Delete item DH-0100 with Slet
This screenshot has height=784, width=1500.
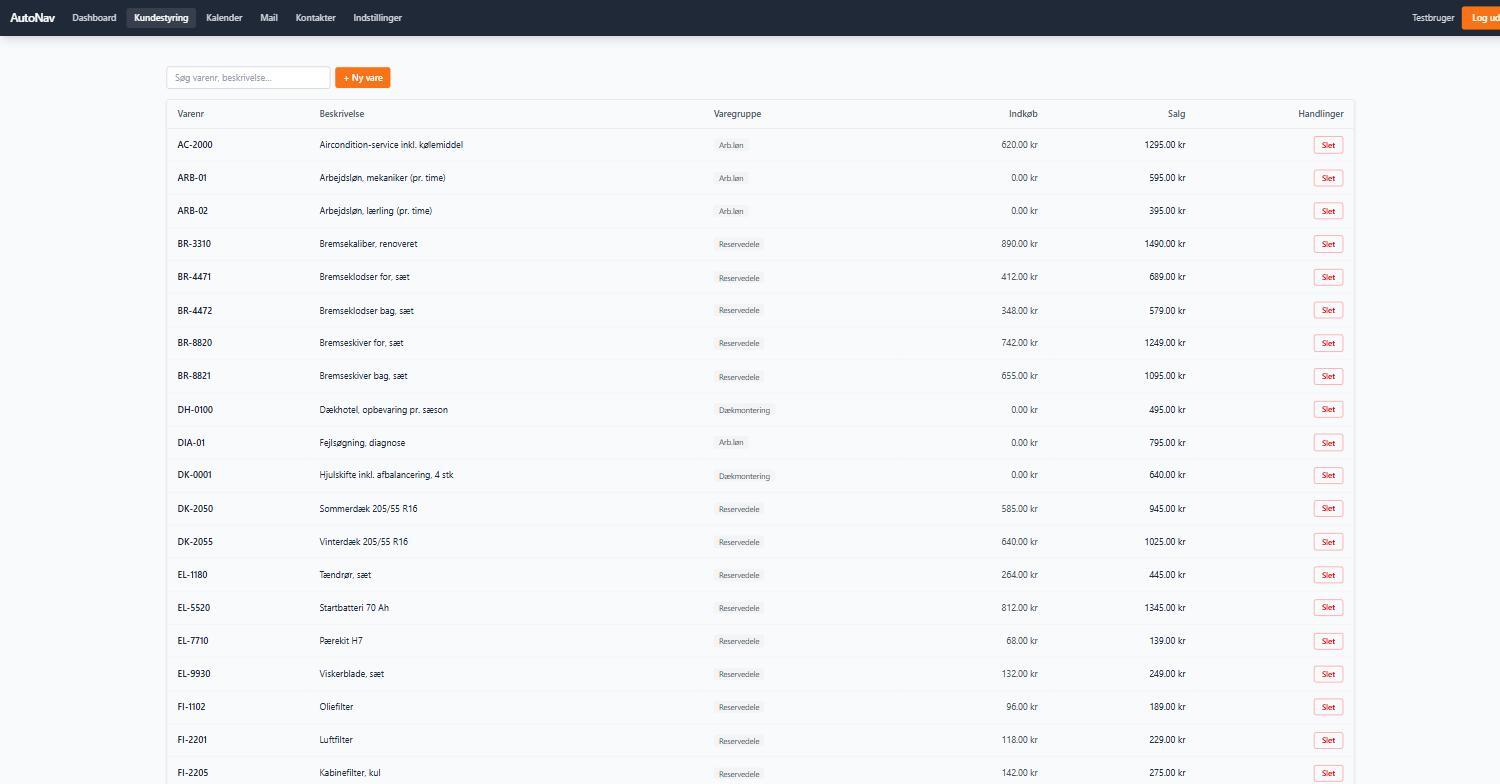(1328, 409)
